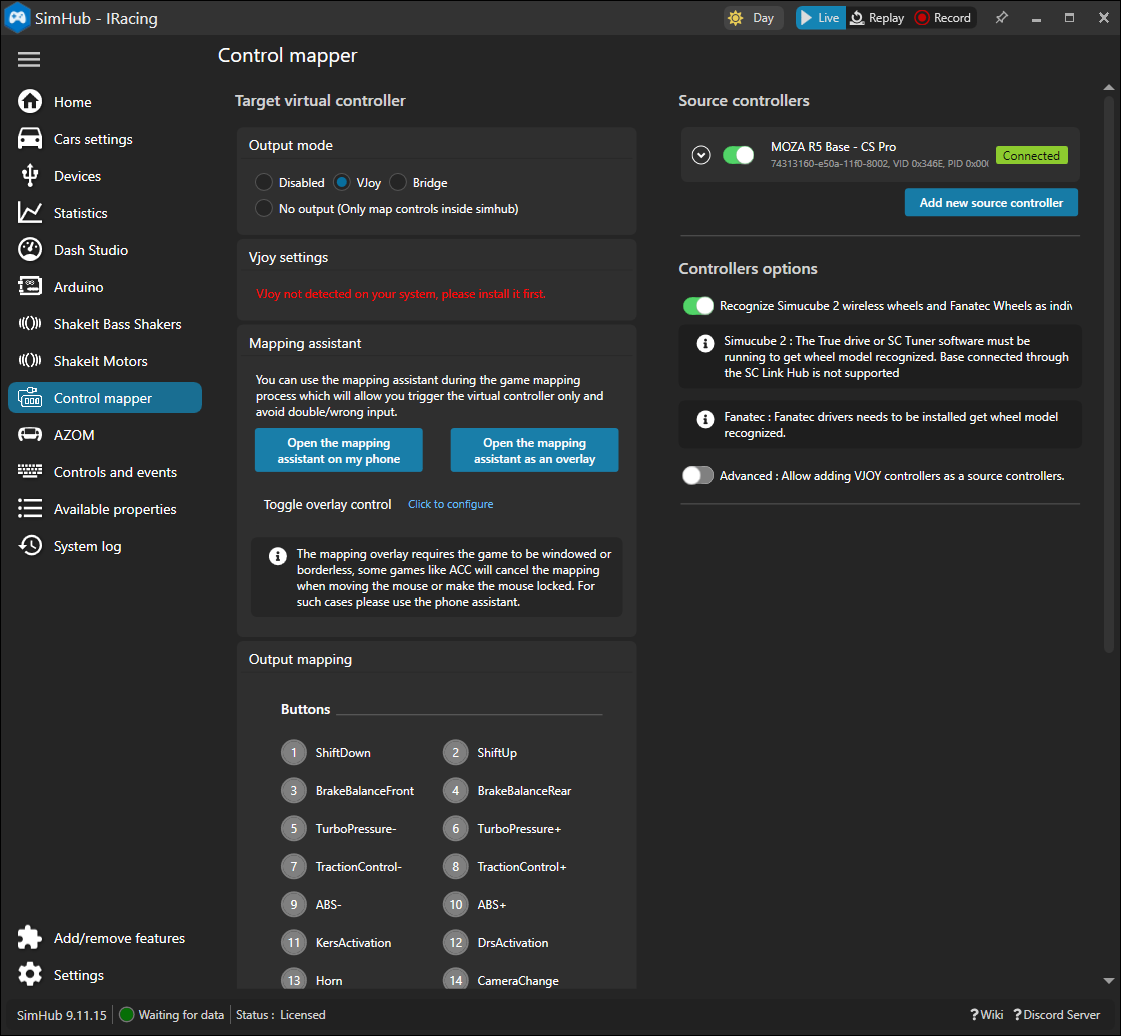1121x1036 pixels.
Task: Select the Bridge output mode
Action: (x=397, y=182)
